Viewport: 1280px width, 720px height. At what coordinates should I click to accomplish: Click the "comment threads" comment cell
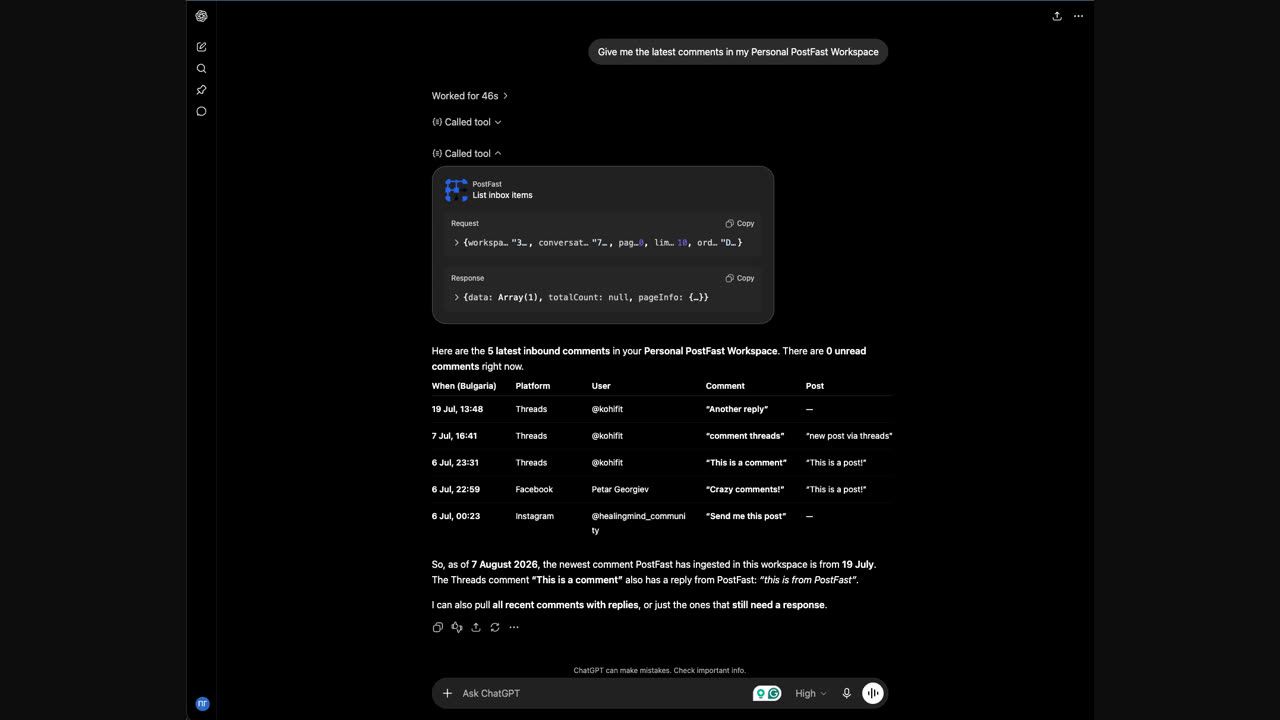coord(745,436)
